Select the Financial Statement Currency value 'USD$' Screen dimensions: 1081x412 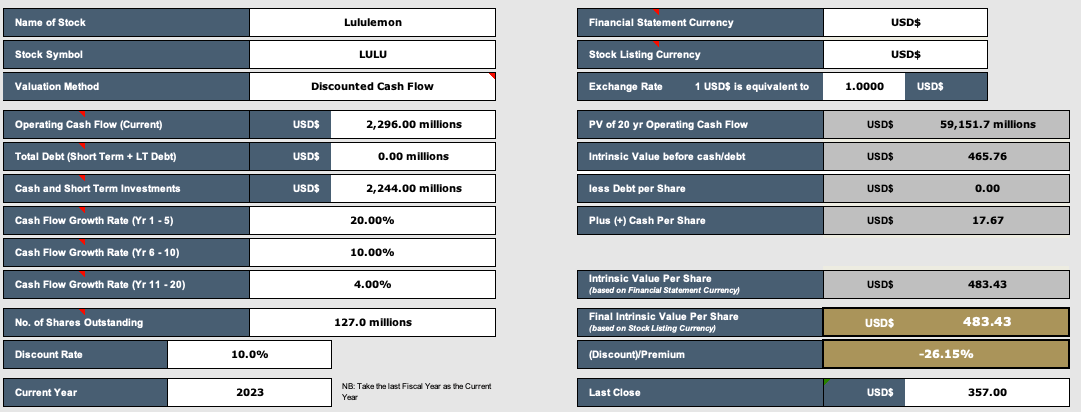(905, 23)
